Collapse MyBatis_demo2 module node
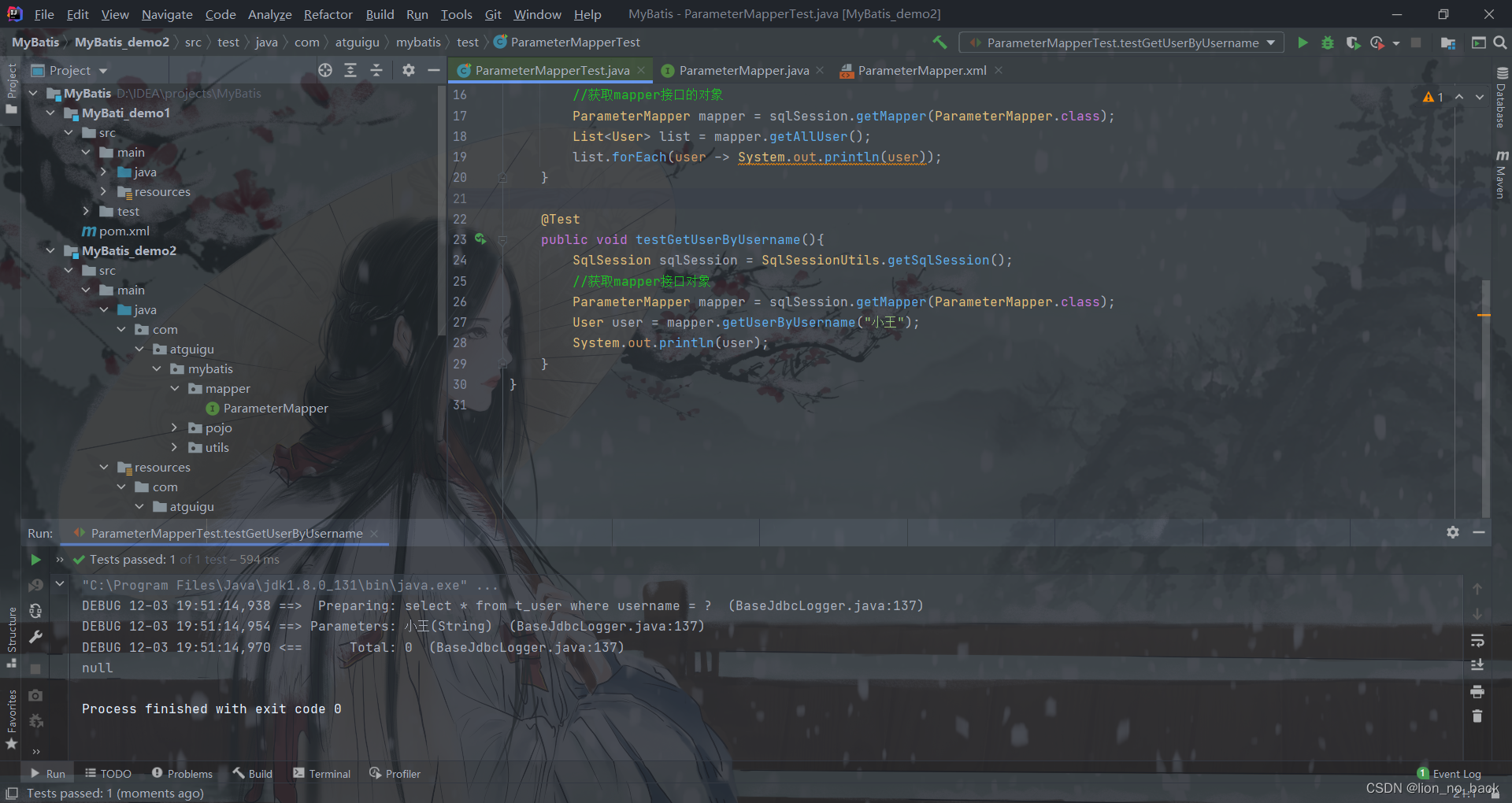 50,250
